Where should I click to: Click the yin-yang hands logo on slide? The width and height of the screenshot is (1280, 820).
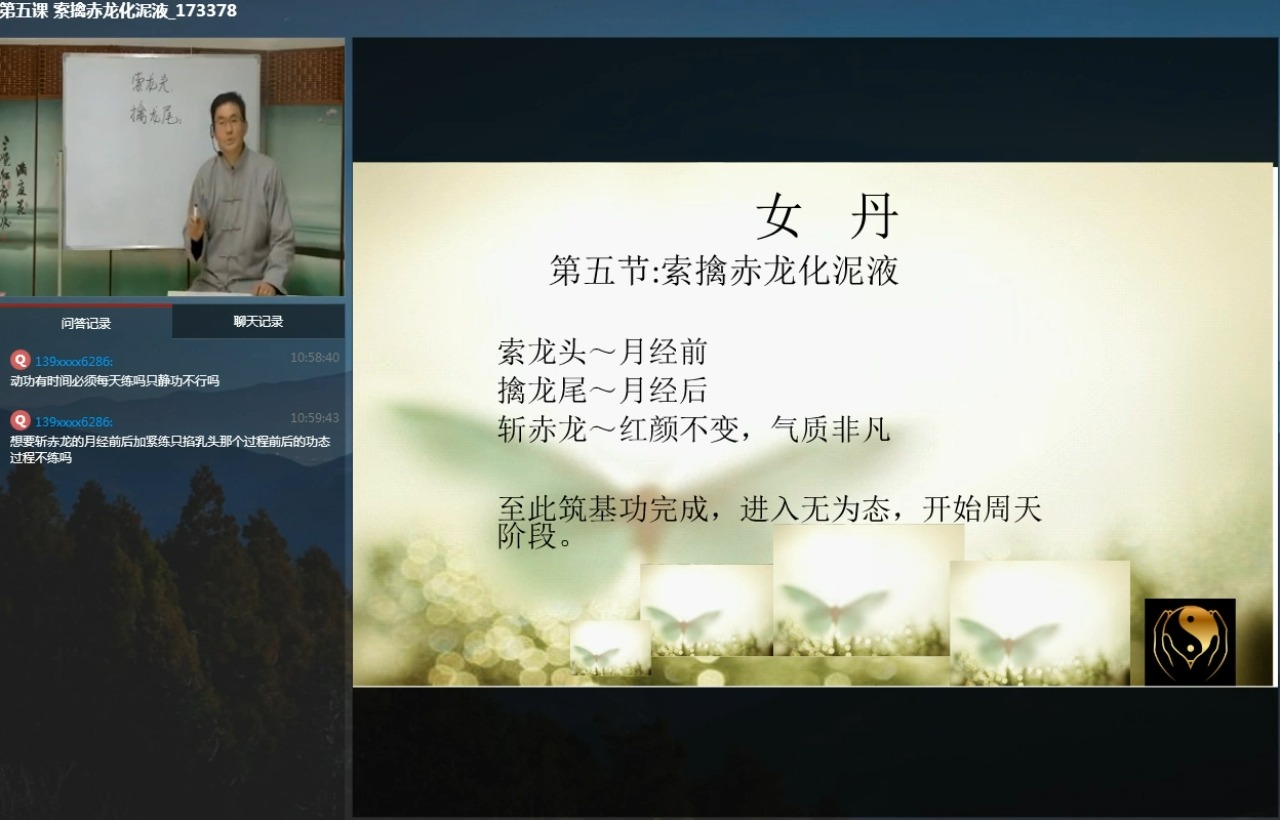tap(1190, 642)
